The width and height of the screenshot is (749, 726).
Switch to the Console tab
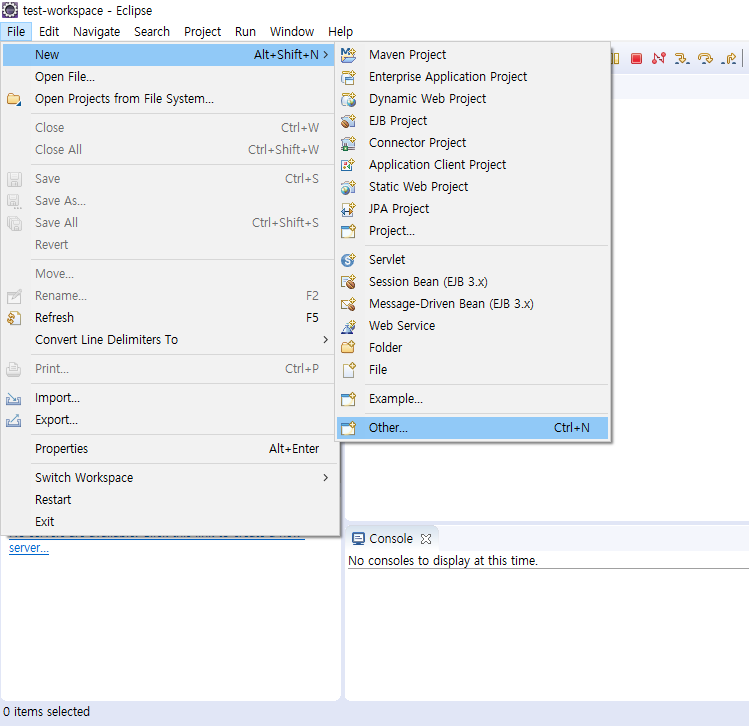click(391, 539)
